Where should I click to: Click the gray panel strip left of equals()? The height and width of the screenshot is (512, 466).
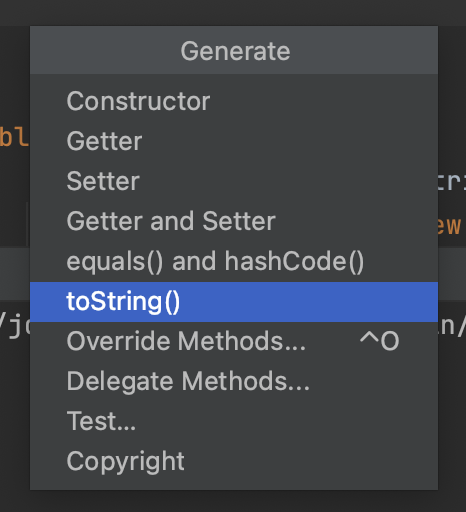coord(15,273)
